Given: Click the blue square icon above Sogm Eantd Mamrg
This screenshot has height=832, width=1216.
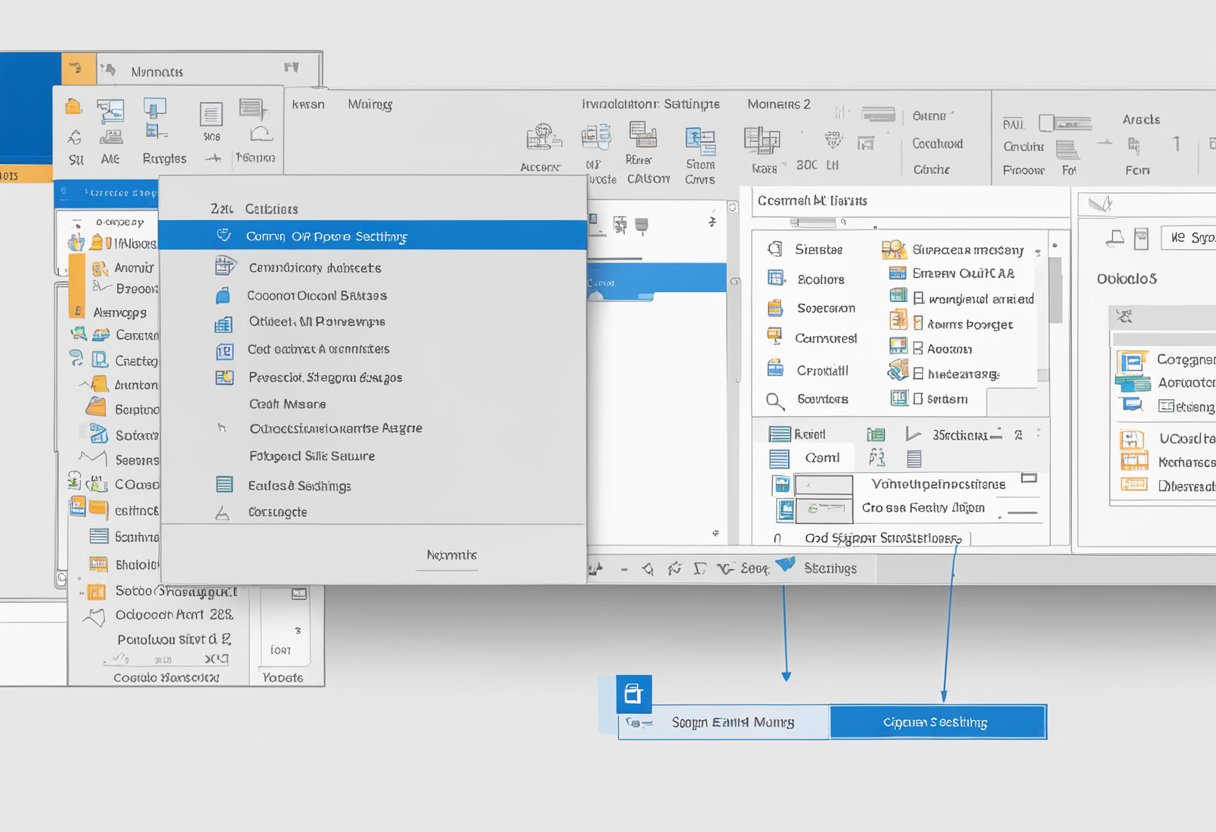Looking at the screenshot, I should click(634, 693).
